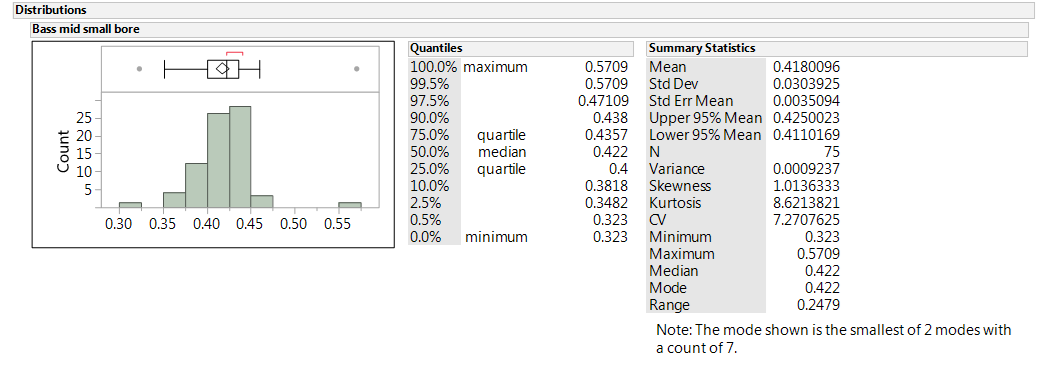1038x367 pixels.
Task: Select the histogram bar between 0.35 and 0.375
Action: click(x=174, y=199)
